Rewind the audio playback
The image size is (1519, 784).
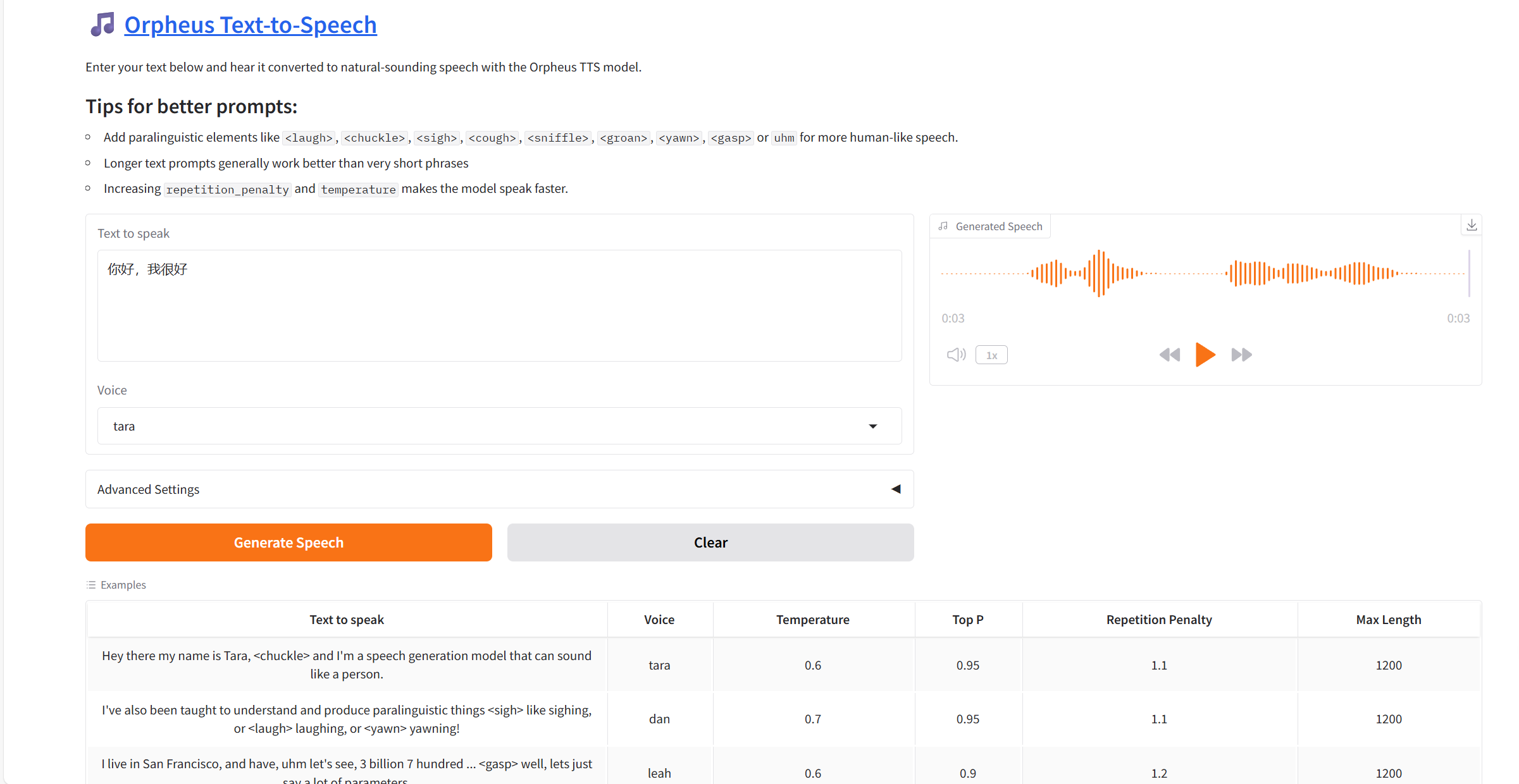(1169, 355)
